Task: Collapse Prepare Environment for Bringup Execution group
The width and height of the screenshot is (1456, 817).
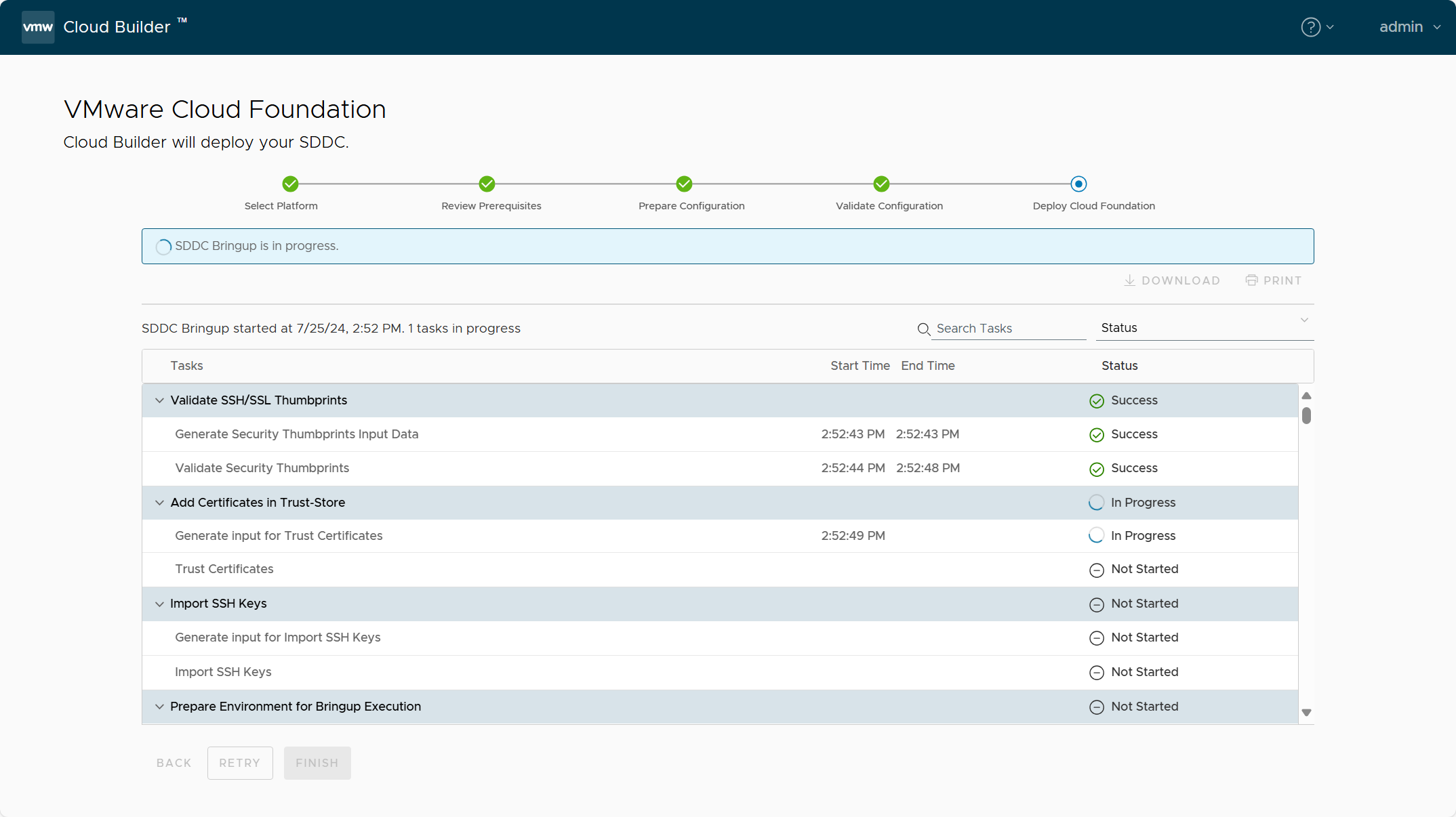Action: pyautogui.click(x=159, y=707)
